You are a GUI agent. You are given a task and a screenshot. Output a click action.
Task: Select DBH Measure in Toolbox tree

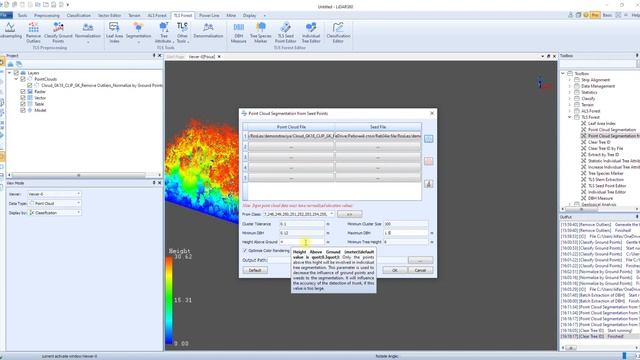[600, 198]
